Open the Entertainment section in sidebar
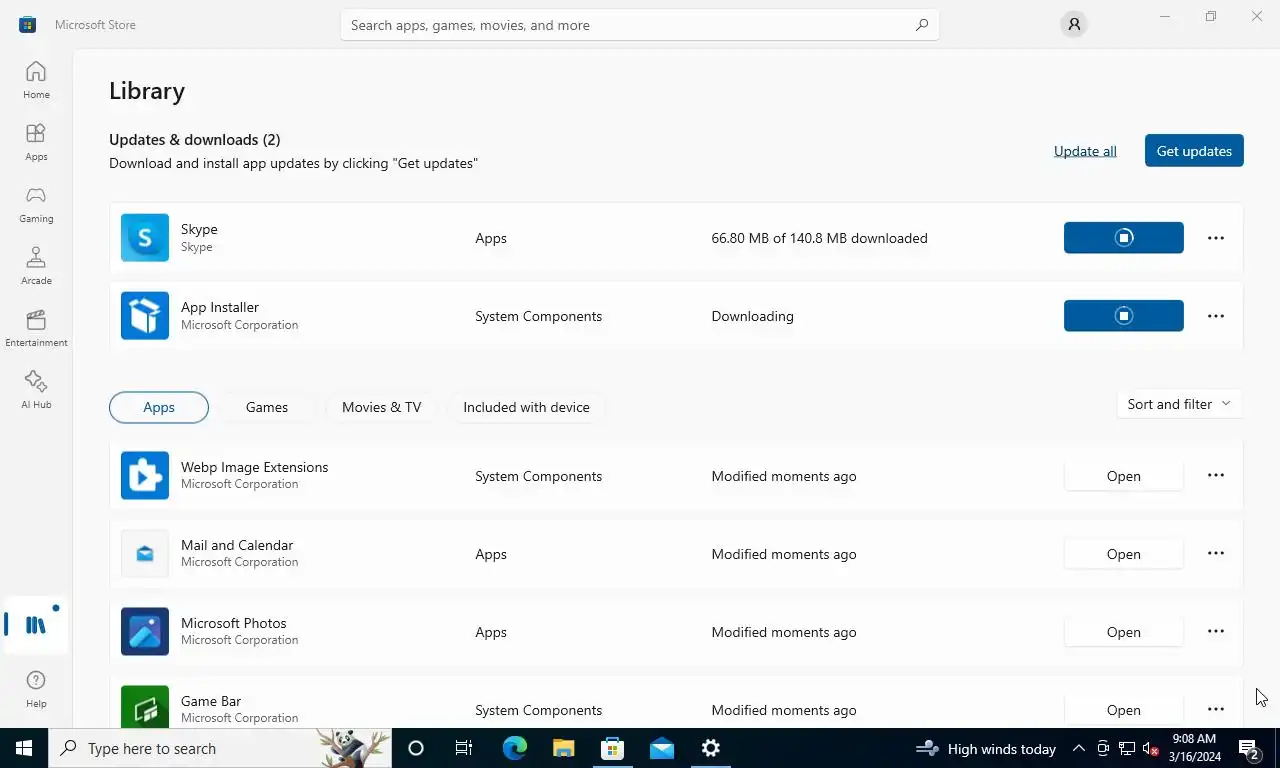The width and height of the screenshot is (1280, 768). (x=36, y=328)
